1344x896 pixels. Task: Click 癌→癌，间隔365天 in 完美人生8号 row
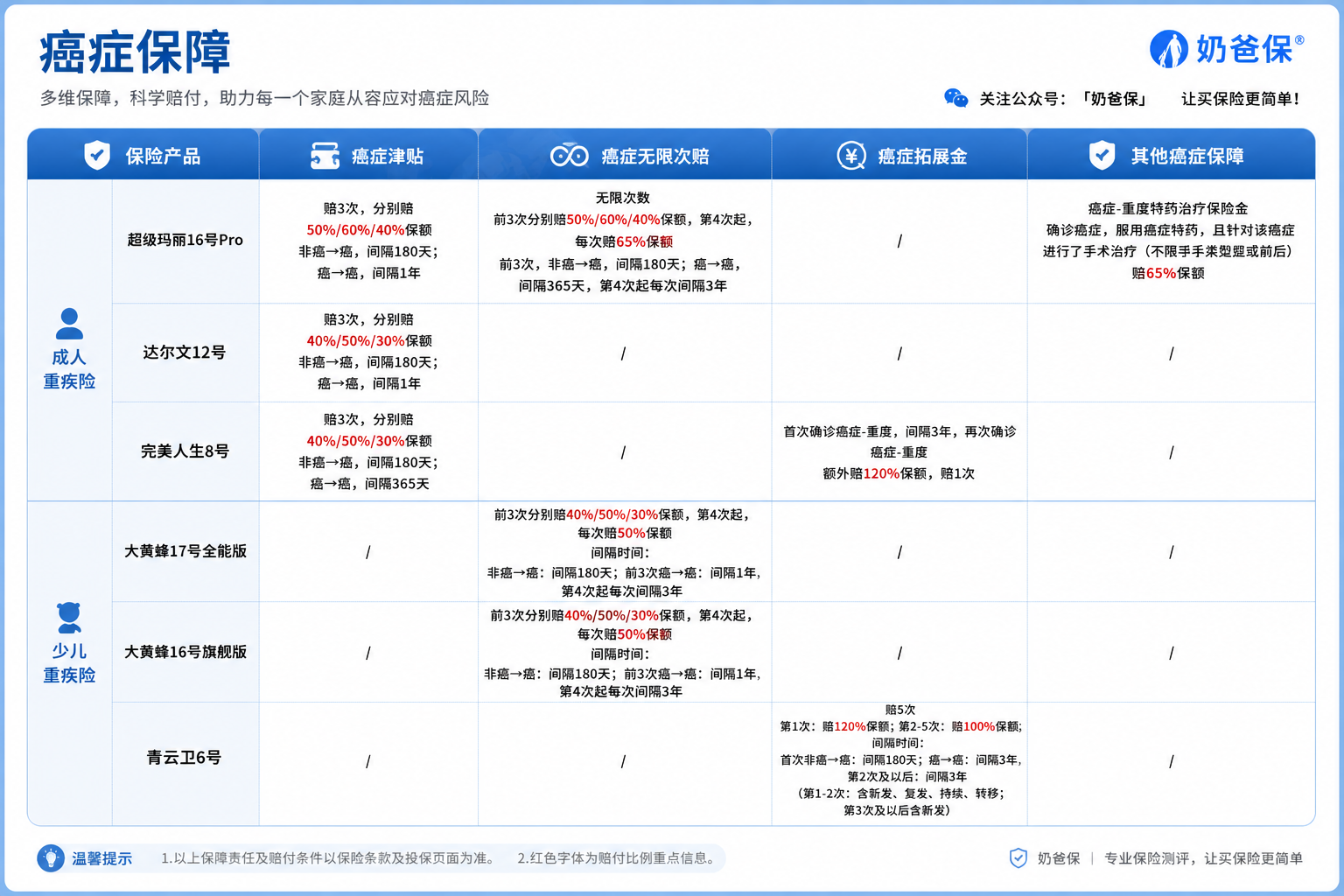tap(369, 484)
